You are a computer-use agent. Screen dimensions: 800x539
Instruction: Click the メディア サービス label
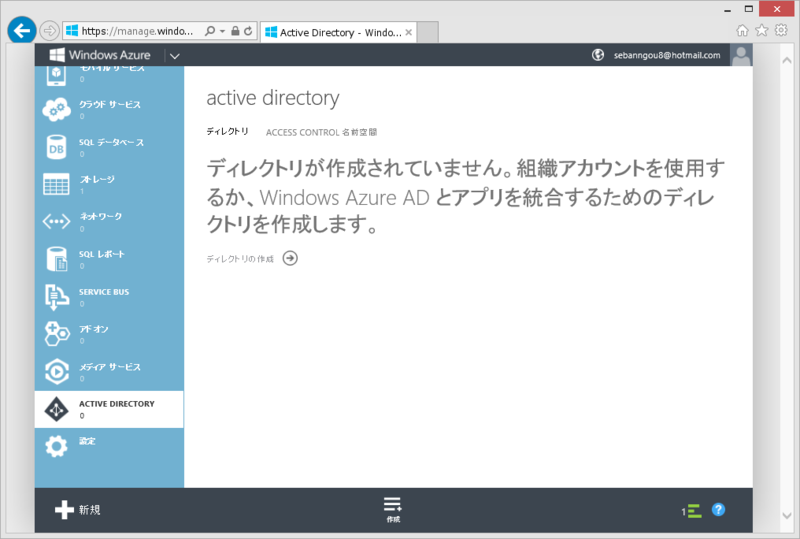pos(110,366)
